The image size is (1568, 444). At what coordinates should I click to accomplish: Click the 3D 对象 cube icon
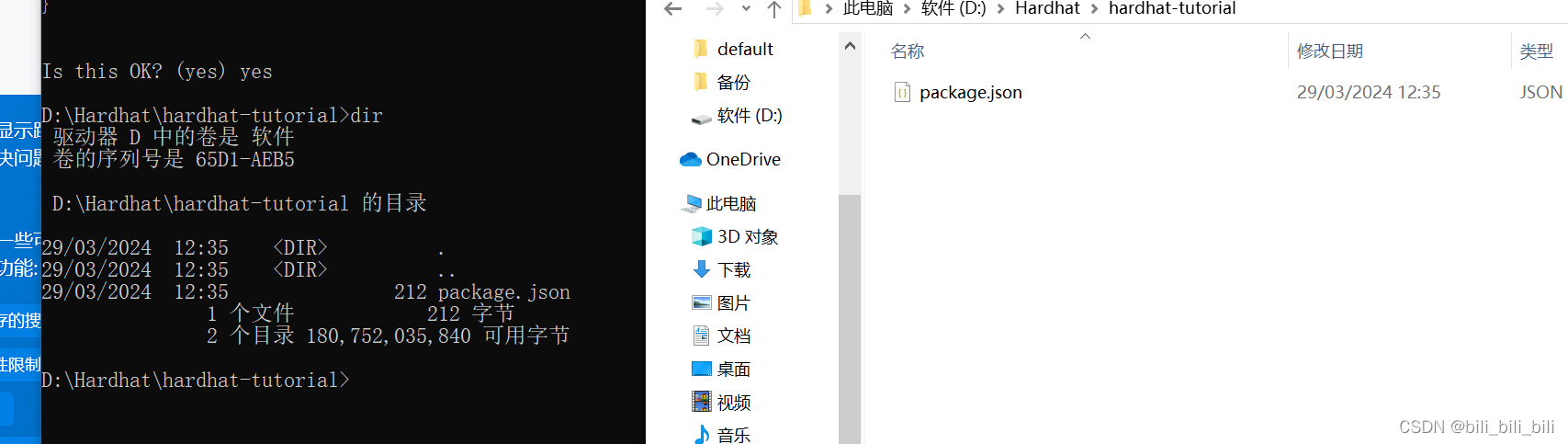pyautogui.click(x=702, y=236)
